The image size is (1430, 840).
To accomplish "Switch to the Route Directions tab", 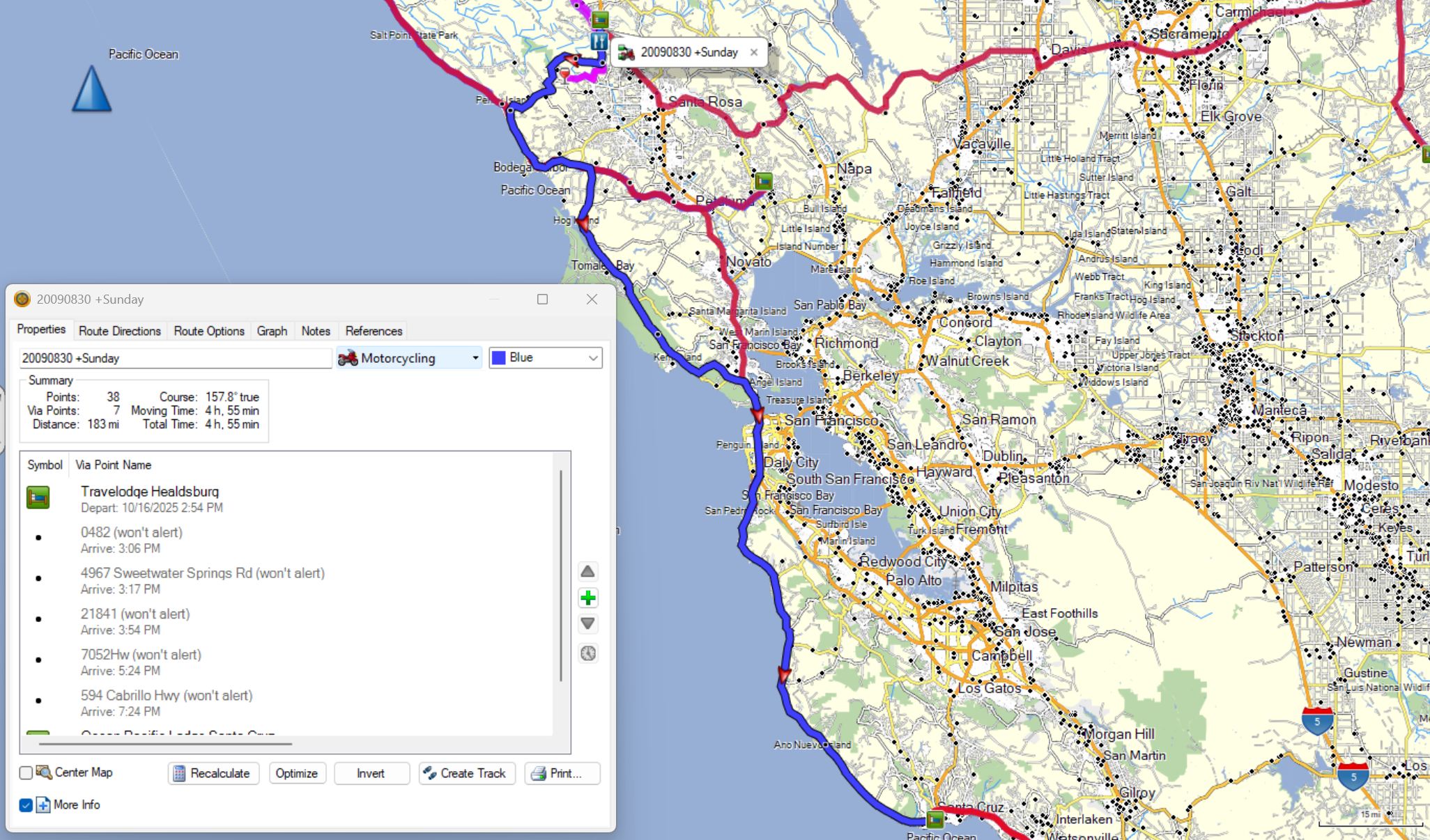I will click(x=119, y=331).
